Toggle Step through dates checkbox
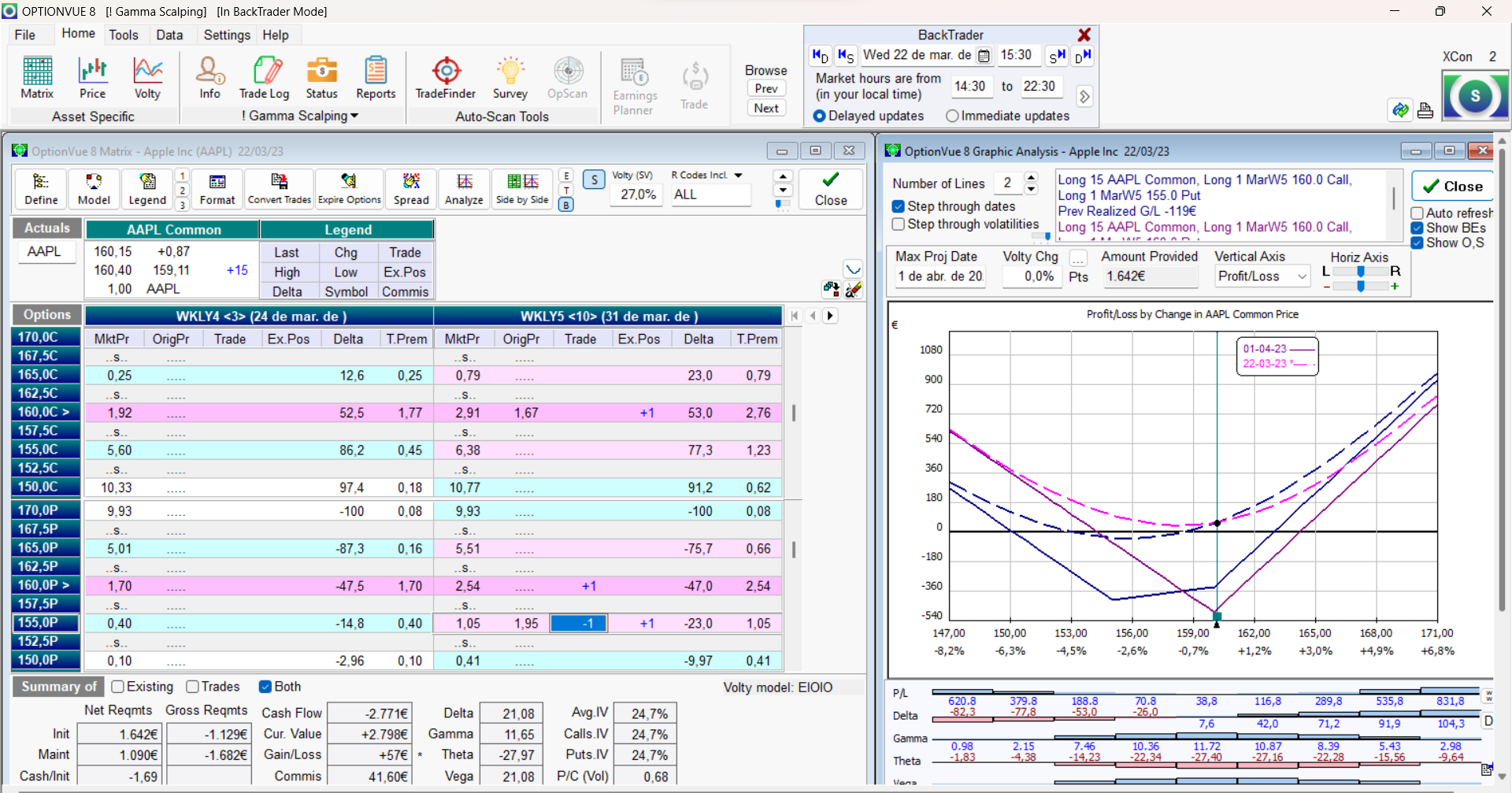The image size is (1512, 793). point(898,206)
